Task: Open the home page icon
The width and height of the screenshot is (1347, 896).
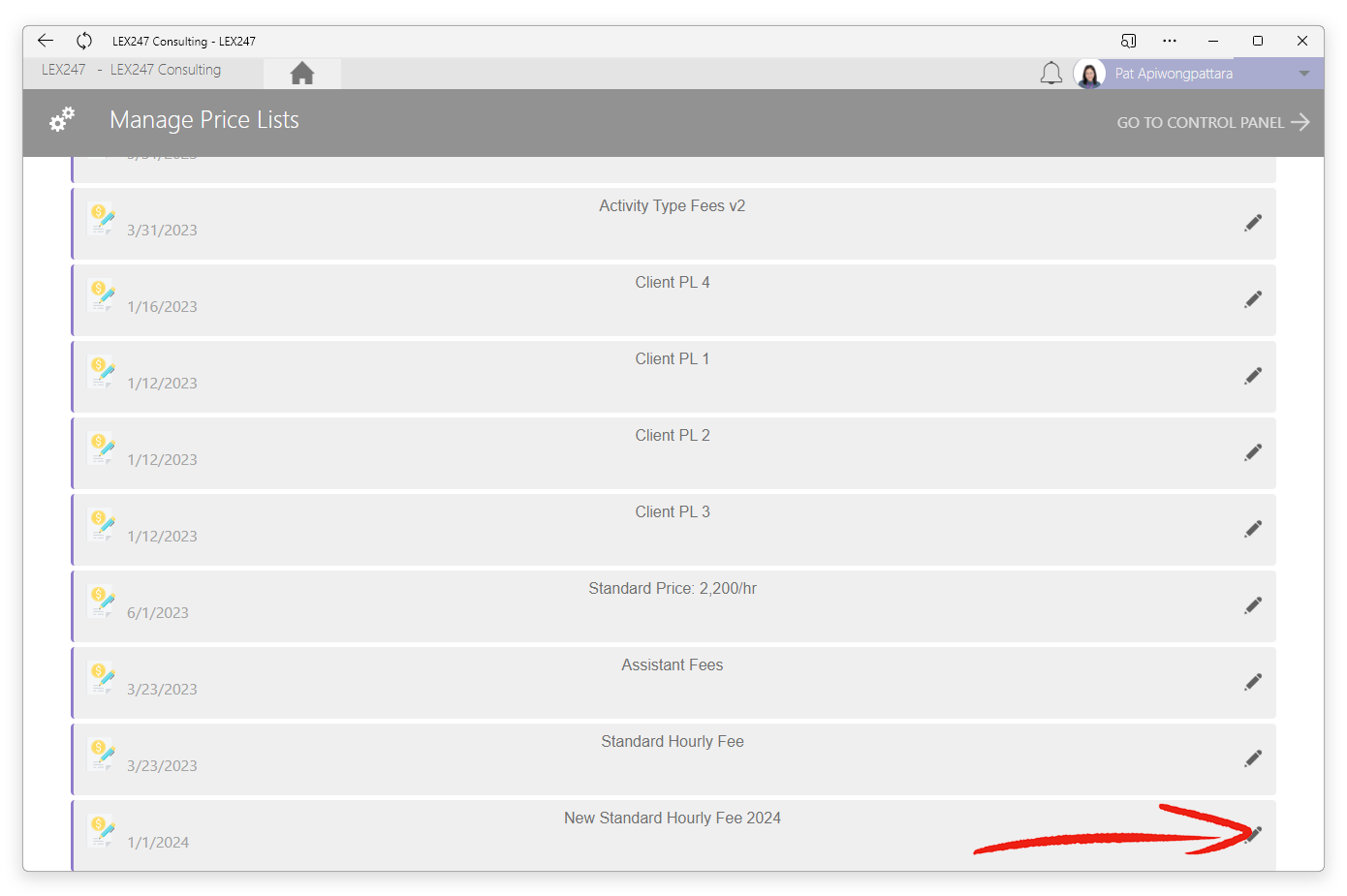Action: click(x=302, y=74)
